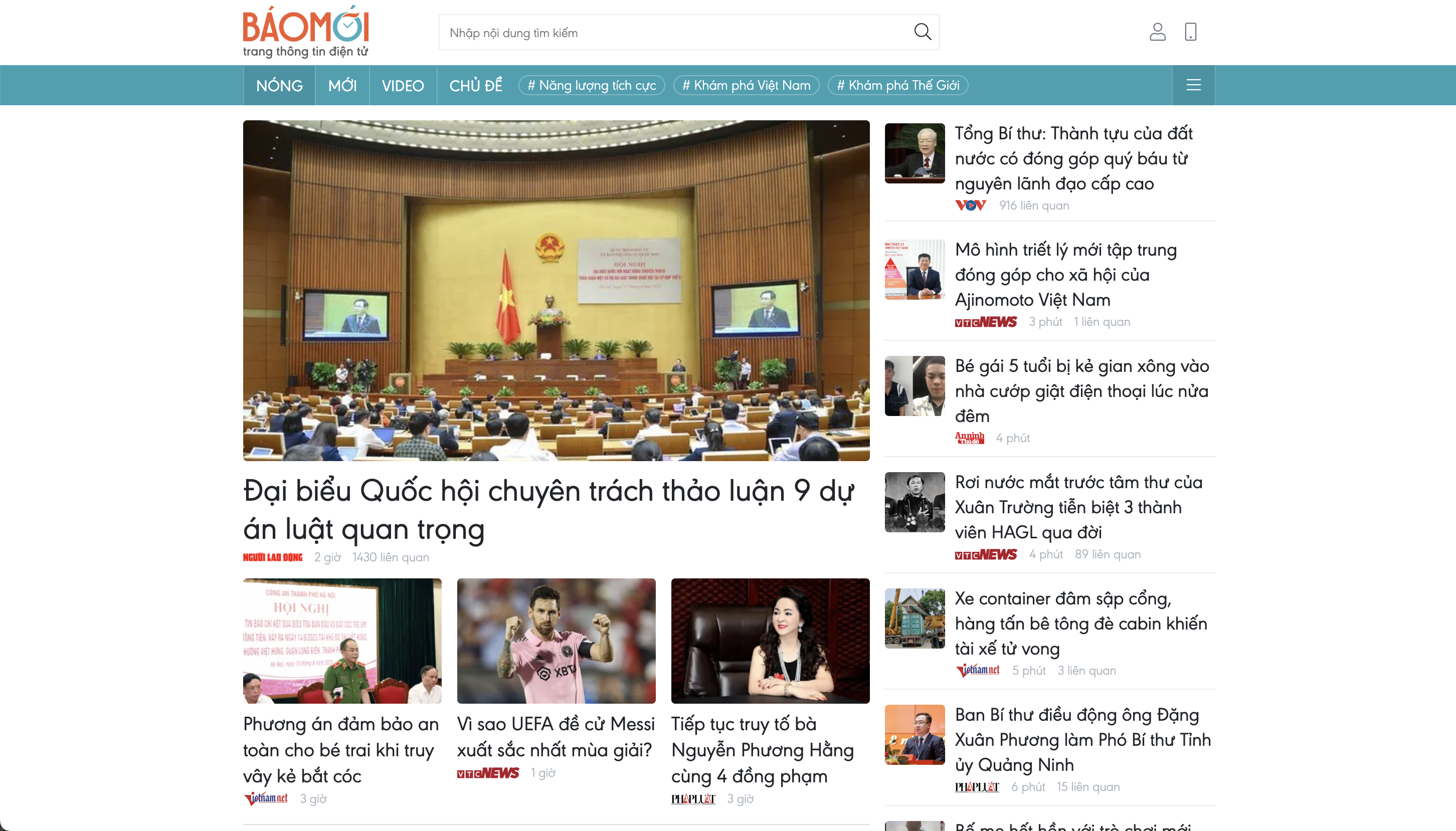Viewport: 1456px width, 831px height.
Task: Click the An ninh Thủ đô source logo
Action: point(969,438)
